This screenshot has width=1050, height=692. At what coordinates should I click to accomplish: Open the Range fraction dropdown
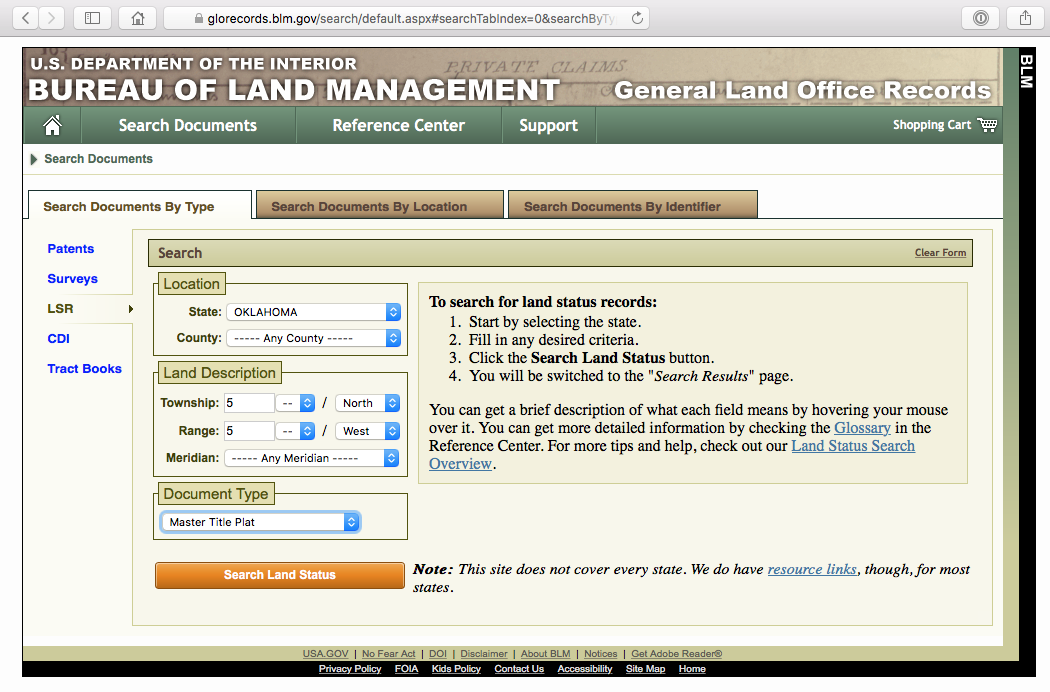(297, 431)
